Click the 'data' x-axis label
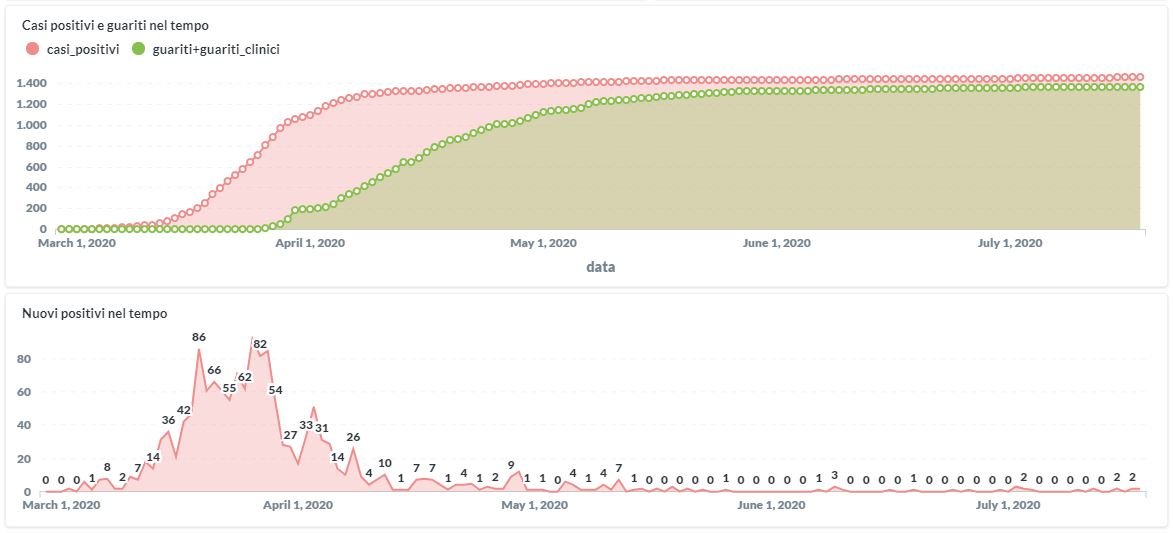 [600, 267]
